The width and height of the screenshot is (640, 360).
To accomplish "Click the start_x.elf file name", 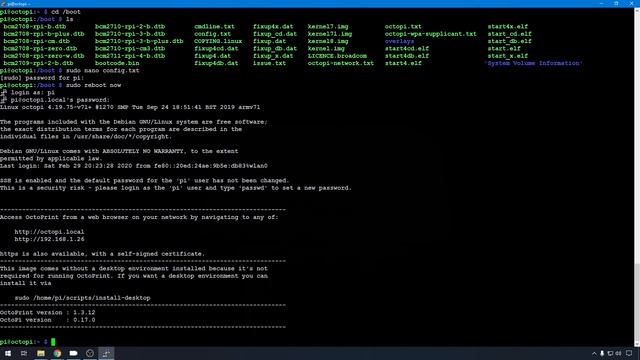I will (508, 56).
